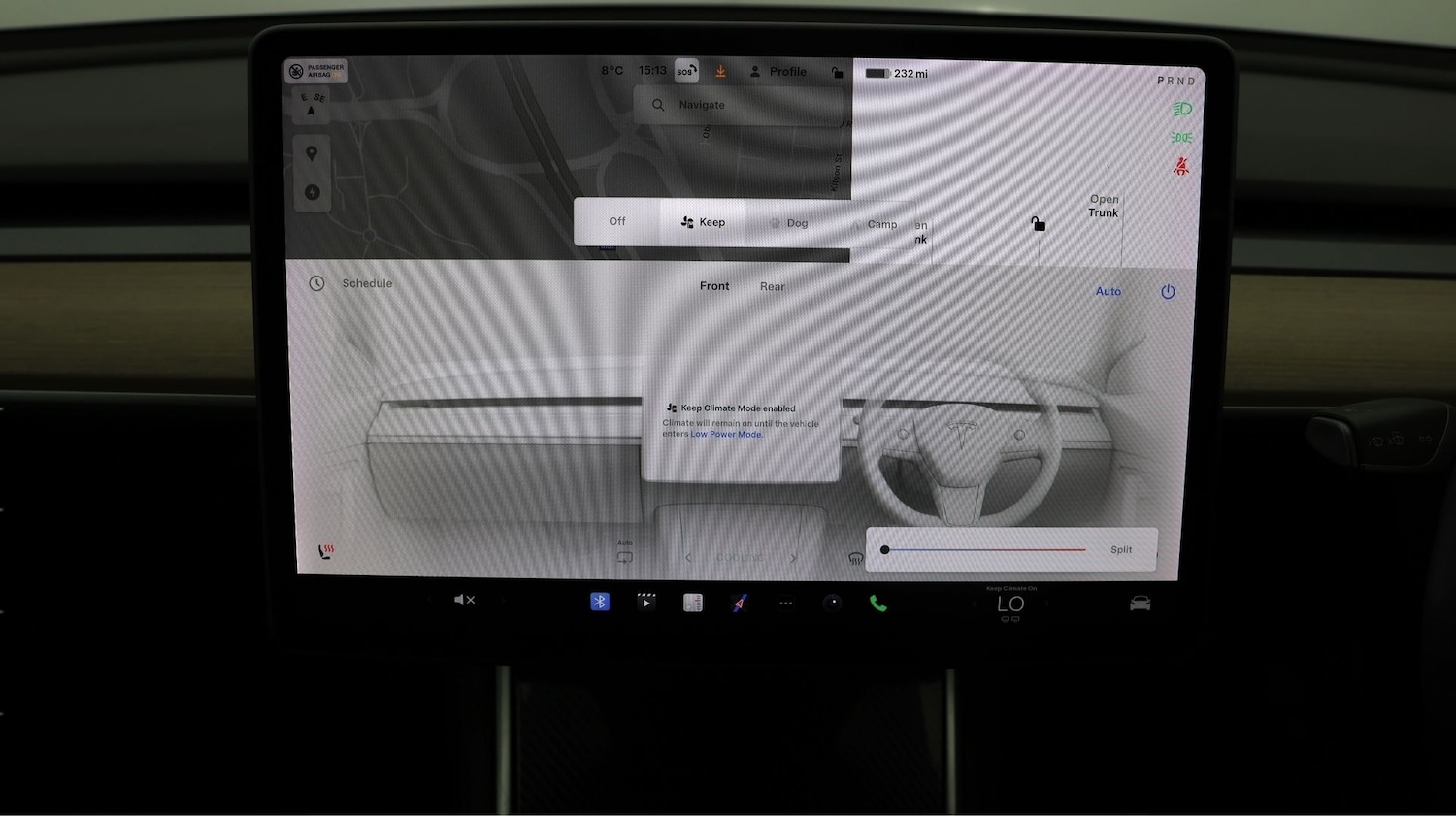Tap the left arrow beside the LO temperature
Image resolution: width=1456 pixels, height=816 pixels.
pos(976,603)
